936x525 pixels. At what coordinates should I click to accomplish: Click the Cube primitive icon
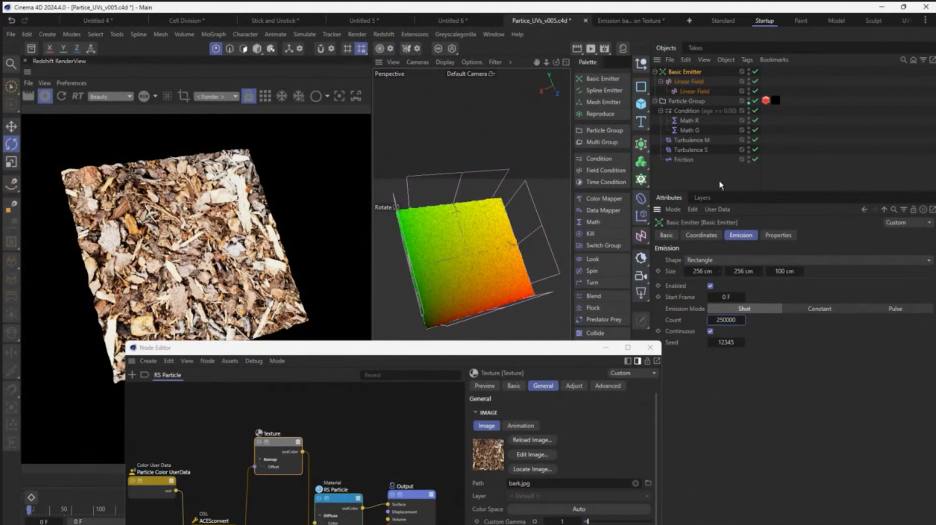point(641,104)
